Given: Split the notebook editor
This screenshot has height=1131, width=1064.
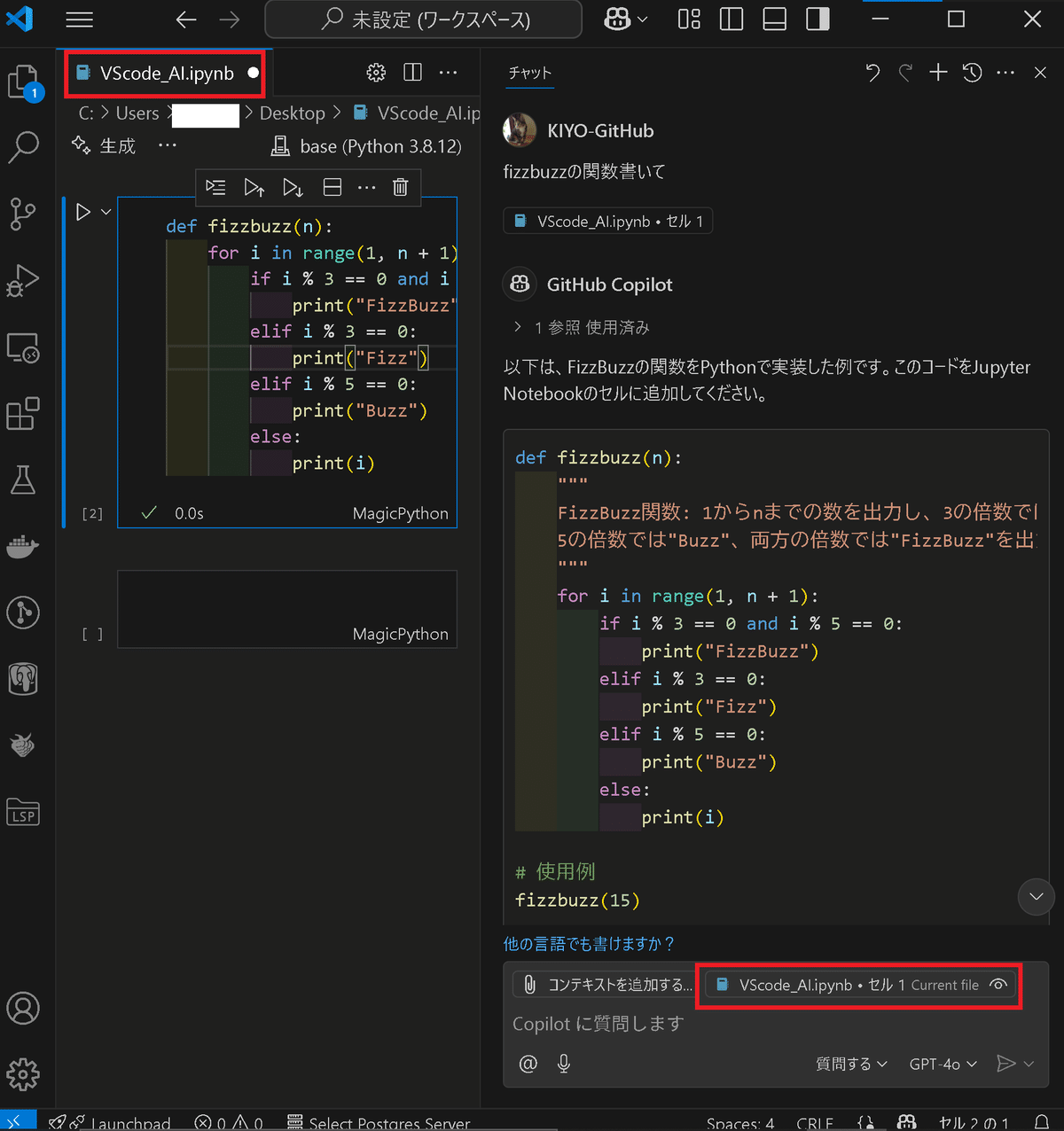Looking at the screenshot, I should [412, 73].
